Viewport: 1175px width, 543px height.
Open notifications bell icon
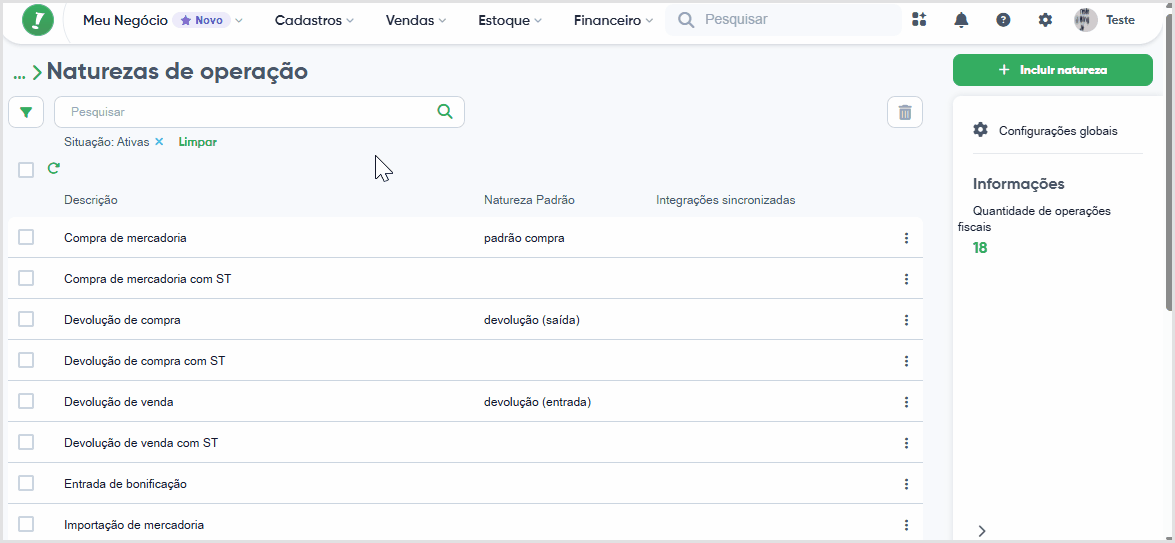tap(961, 20)
